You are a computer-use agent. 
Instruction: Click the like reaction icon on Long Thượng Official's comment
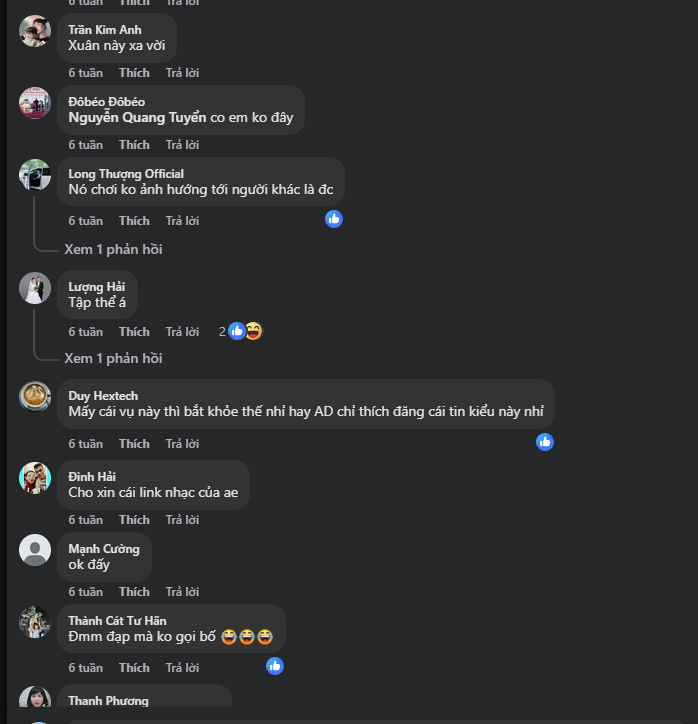[x=334, y=218]
